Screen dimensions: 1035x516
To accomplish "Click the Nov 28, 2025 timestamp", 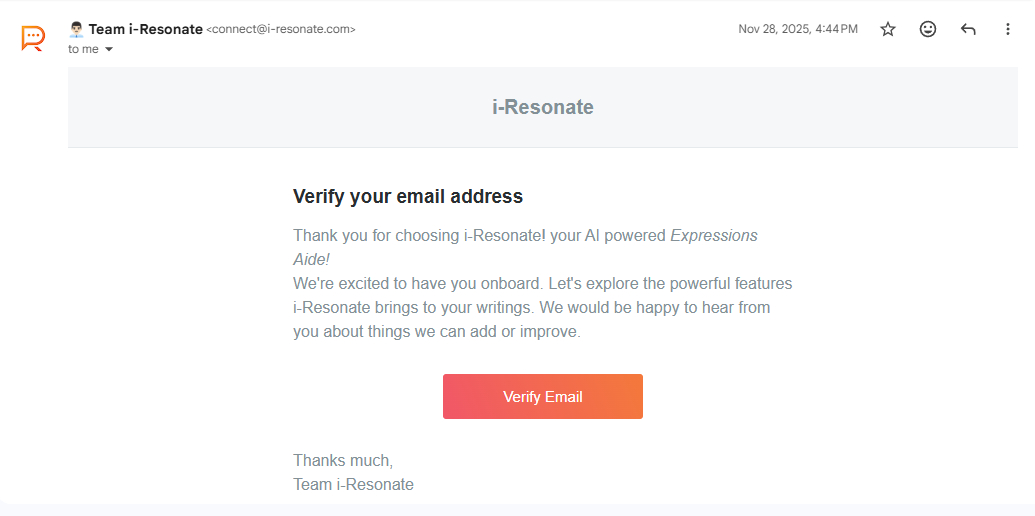I will pyautogui.click(x=797, y=29).
